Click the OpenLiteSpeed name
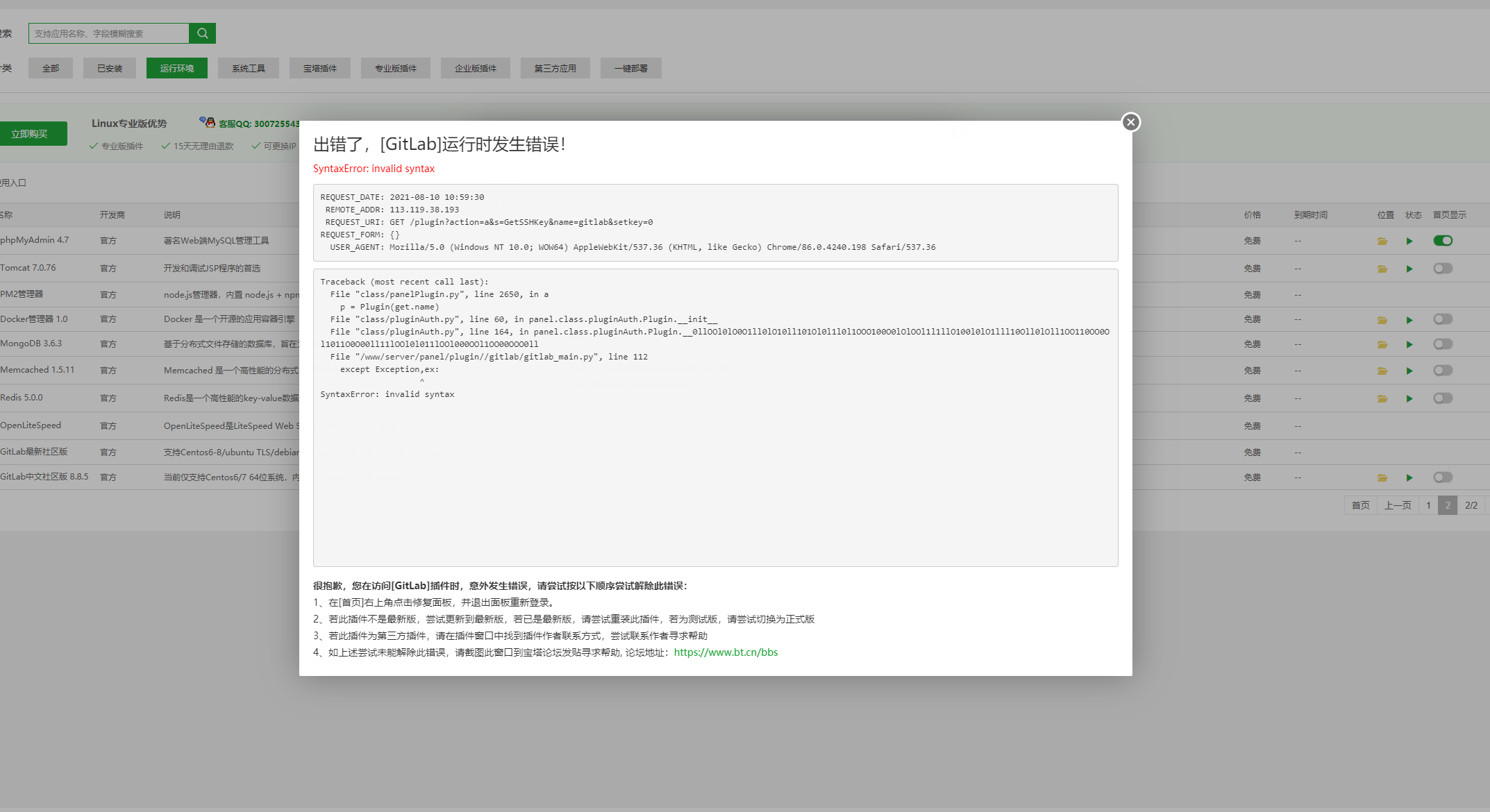This screenshot has width=1490, height=812. [x=31, y=425]
